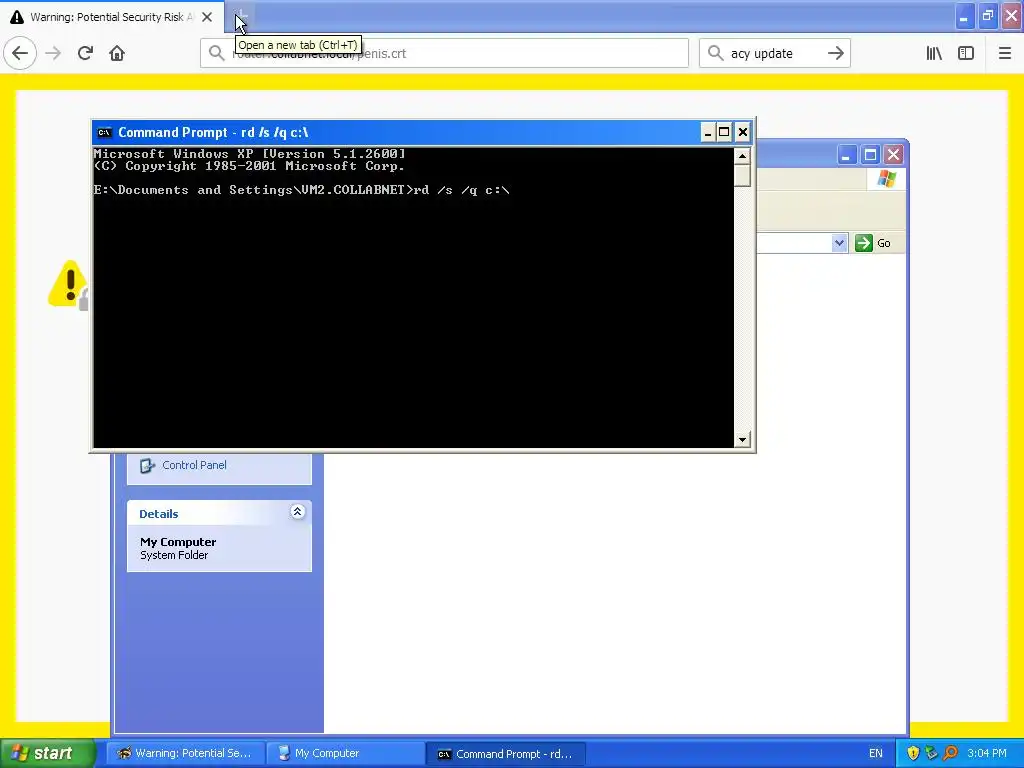Image resolution: width=1024 pixels, height=768 pixels.
Task: Close the Warning: Potential Security Risk tab
Action: tap(207, 17)
